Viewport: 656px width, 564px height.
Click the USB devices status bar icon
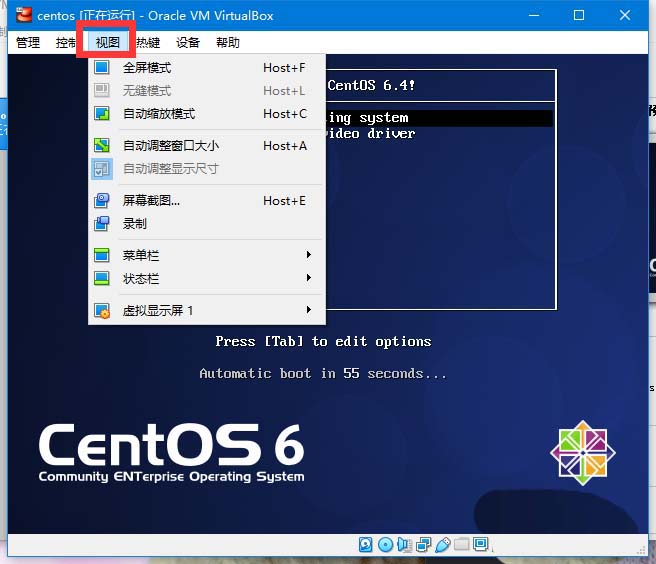click(443, 544)
